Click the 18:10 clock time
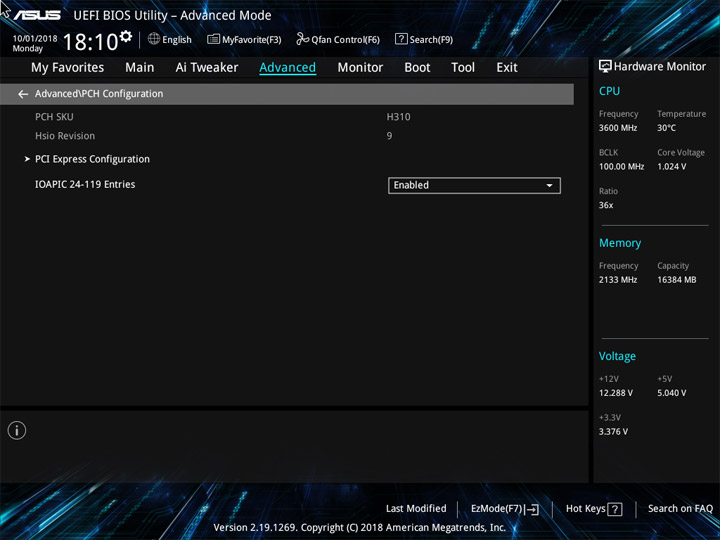The width and height of the screenshot is (720, 540). click(91, 42)
